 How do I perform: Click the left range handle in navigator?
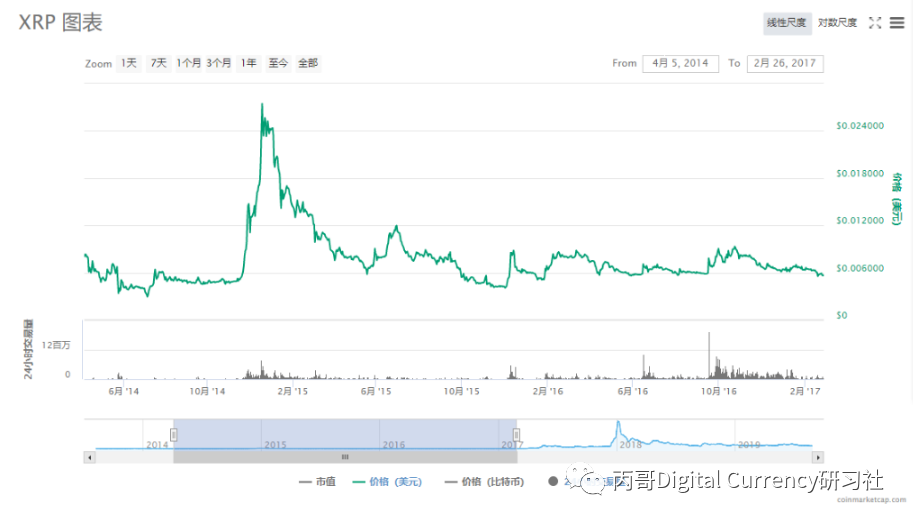coord(174,434)
